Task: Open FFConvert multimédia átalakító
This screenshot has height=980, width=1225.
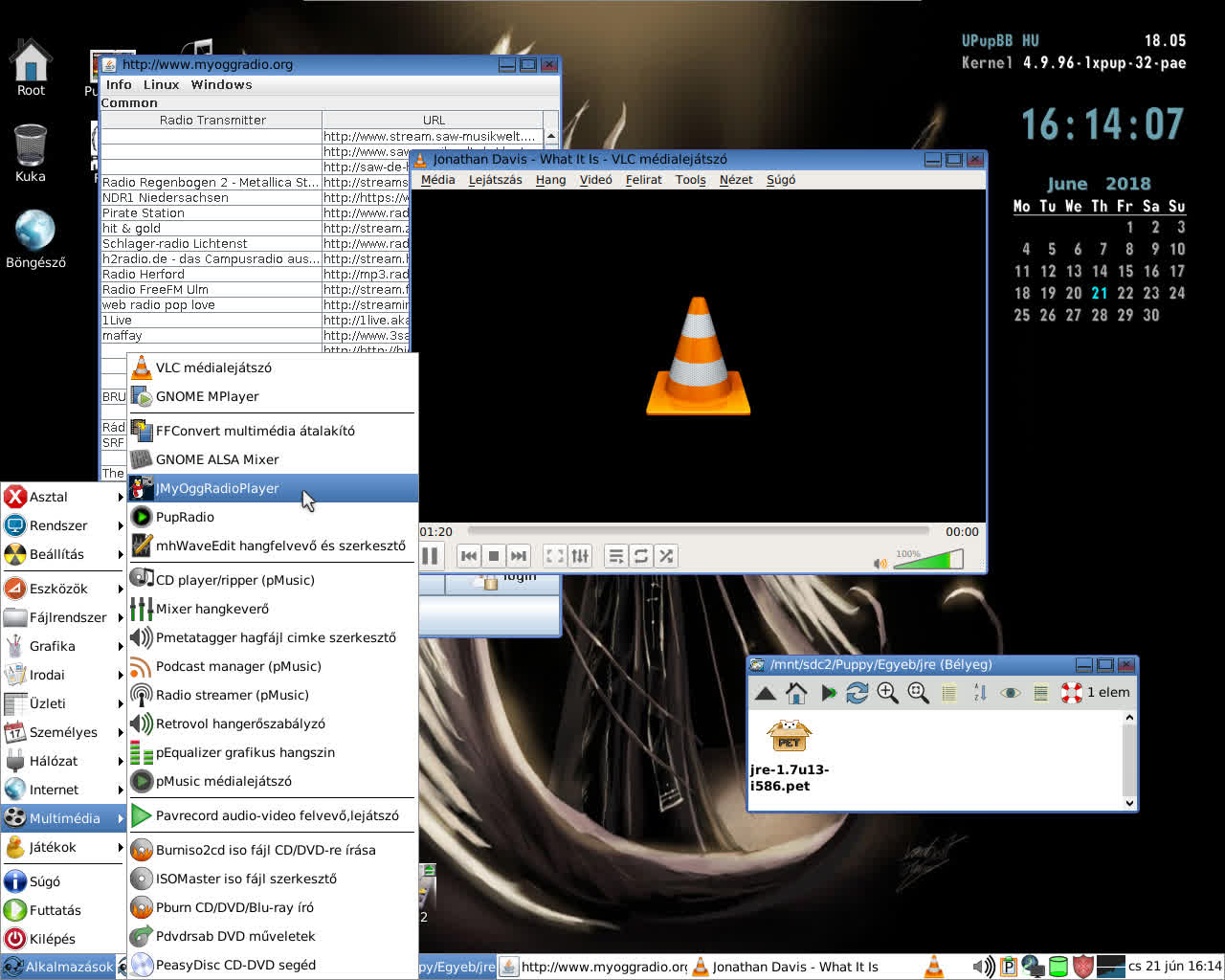Action: pos(273,431)
